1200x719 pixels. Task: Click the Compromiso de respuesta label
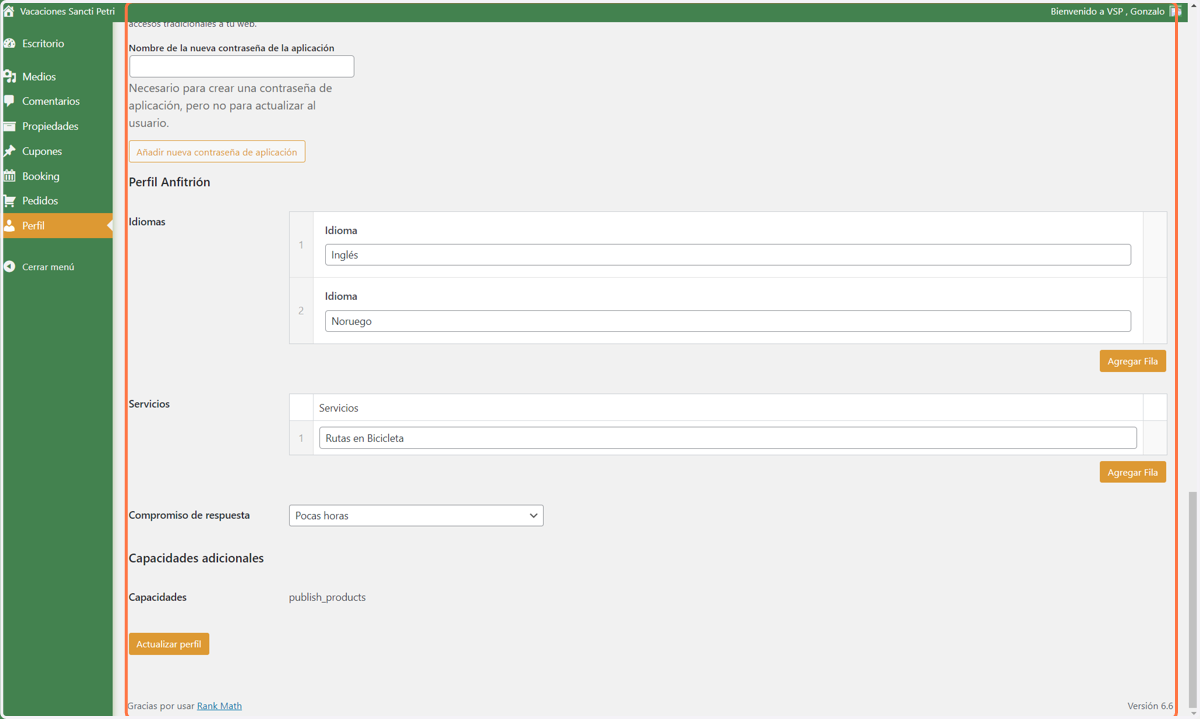click(189, 516)
